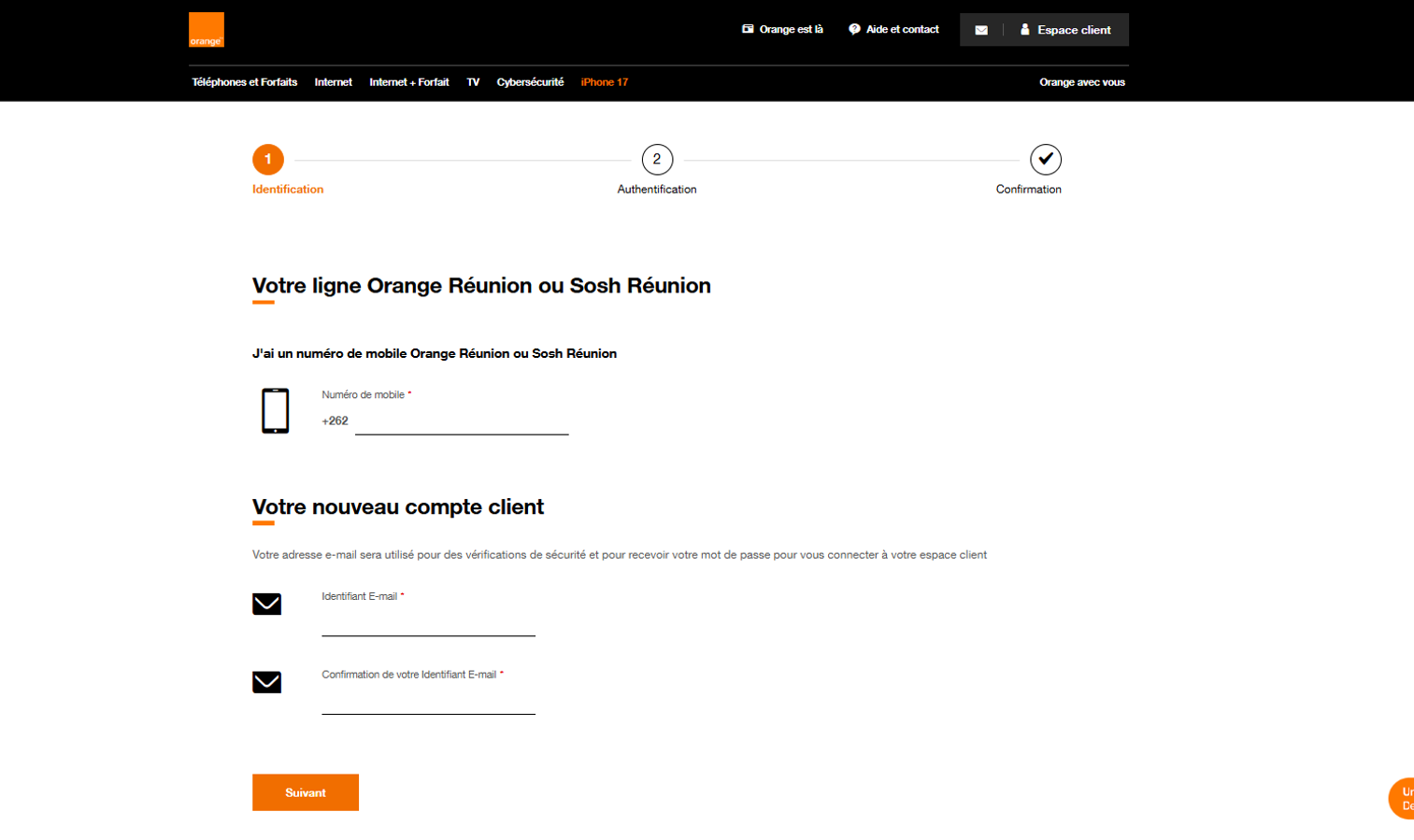Go to the TV section
The width and height of the screenshot is (1414, 840).
point(473,82)
